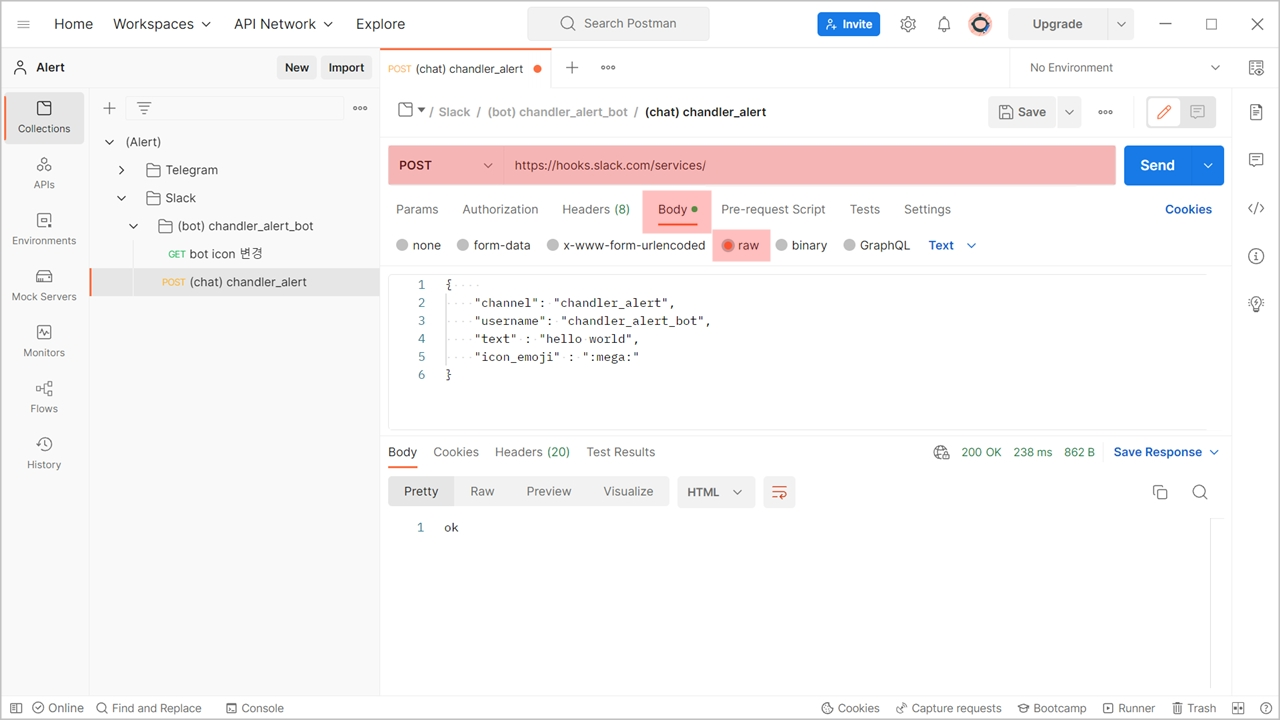Open the History sidebar panel
Image resolution: width=1280 pixels, height=720 pixels.
44,453
